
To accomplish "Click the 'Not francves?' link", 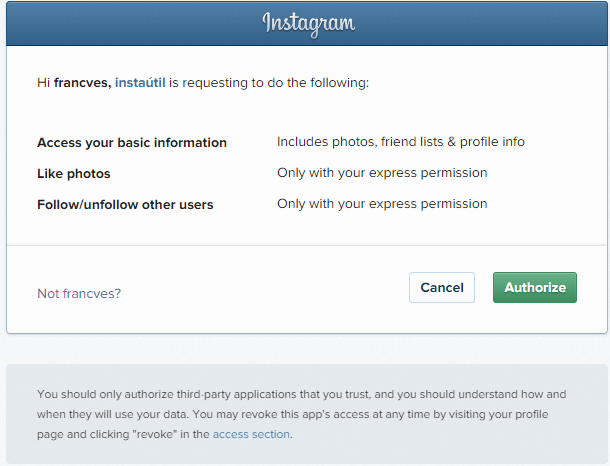I will click(x=79, y=293).
